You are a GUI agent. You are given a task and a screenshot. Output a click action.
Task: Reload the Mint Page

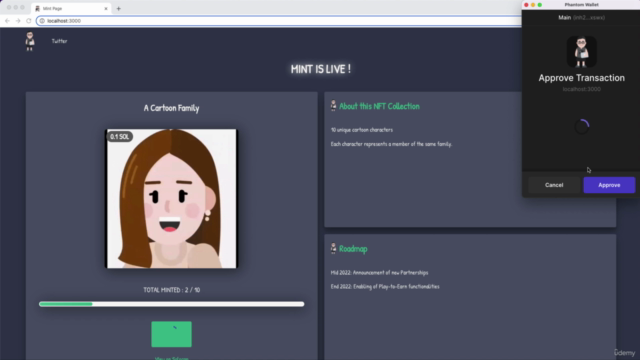point(29,20)
